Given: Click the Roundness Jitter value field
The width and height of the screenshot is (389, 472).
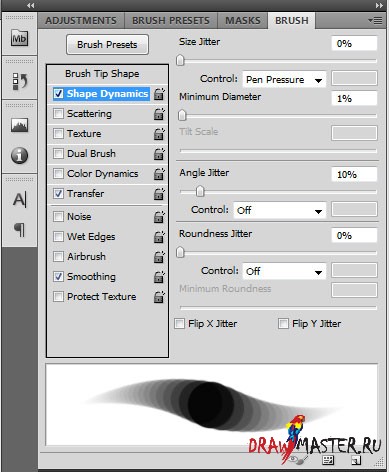Looking at the screenshot, I should (354, 235).
